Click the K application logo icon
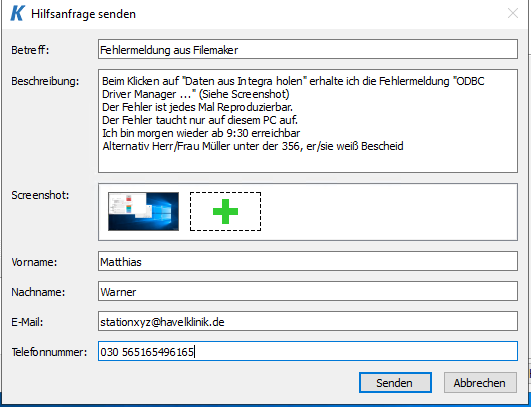Image resolution: width=531 pixels, height=407 pixels. coord(17,14)
